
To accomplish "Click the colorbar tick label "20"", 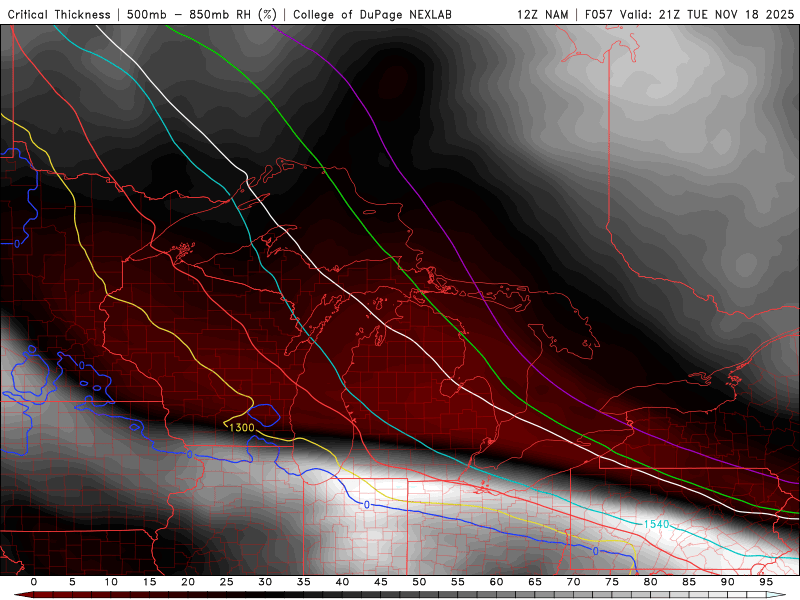I will point(188,582).
